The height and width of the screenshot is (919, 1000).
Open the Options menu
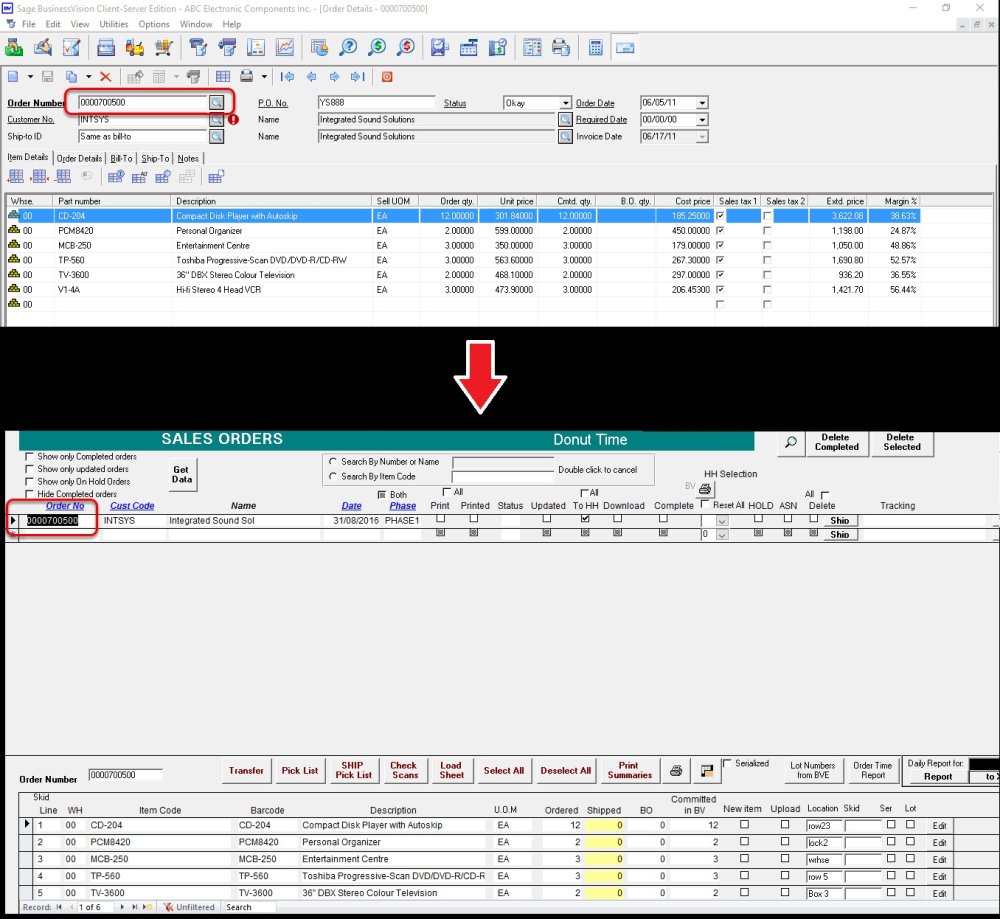tap(154, 24)
